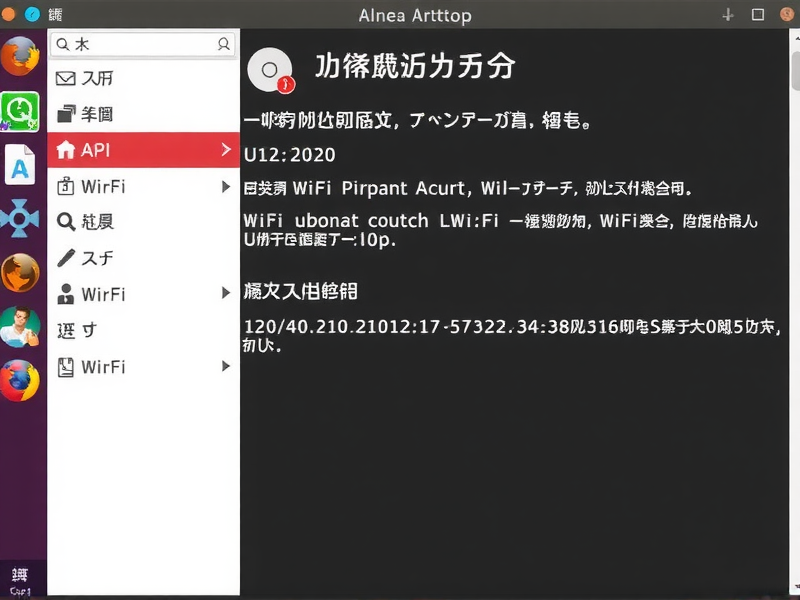This screenshot has height=600, width=800.
Task: Click the clipboard icon on the first WirFi row
Action: tap(65, 186)
